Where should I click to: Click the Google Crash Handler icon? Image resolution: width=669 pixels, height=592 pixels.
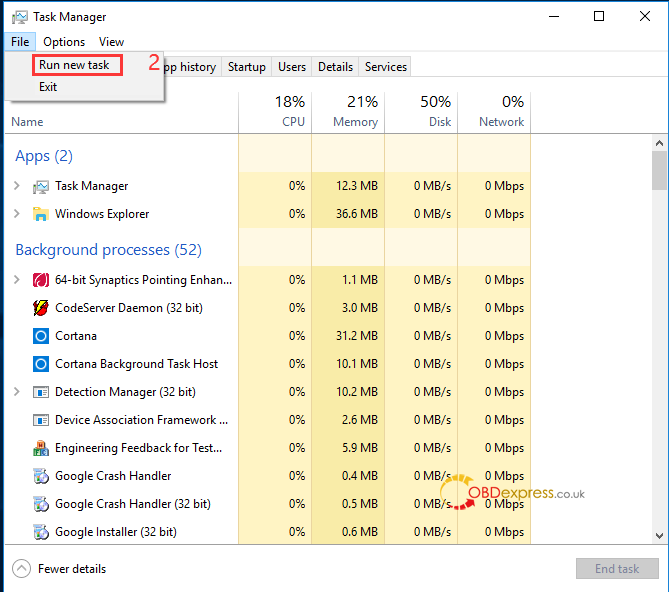coord(41,476)
